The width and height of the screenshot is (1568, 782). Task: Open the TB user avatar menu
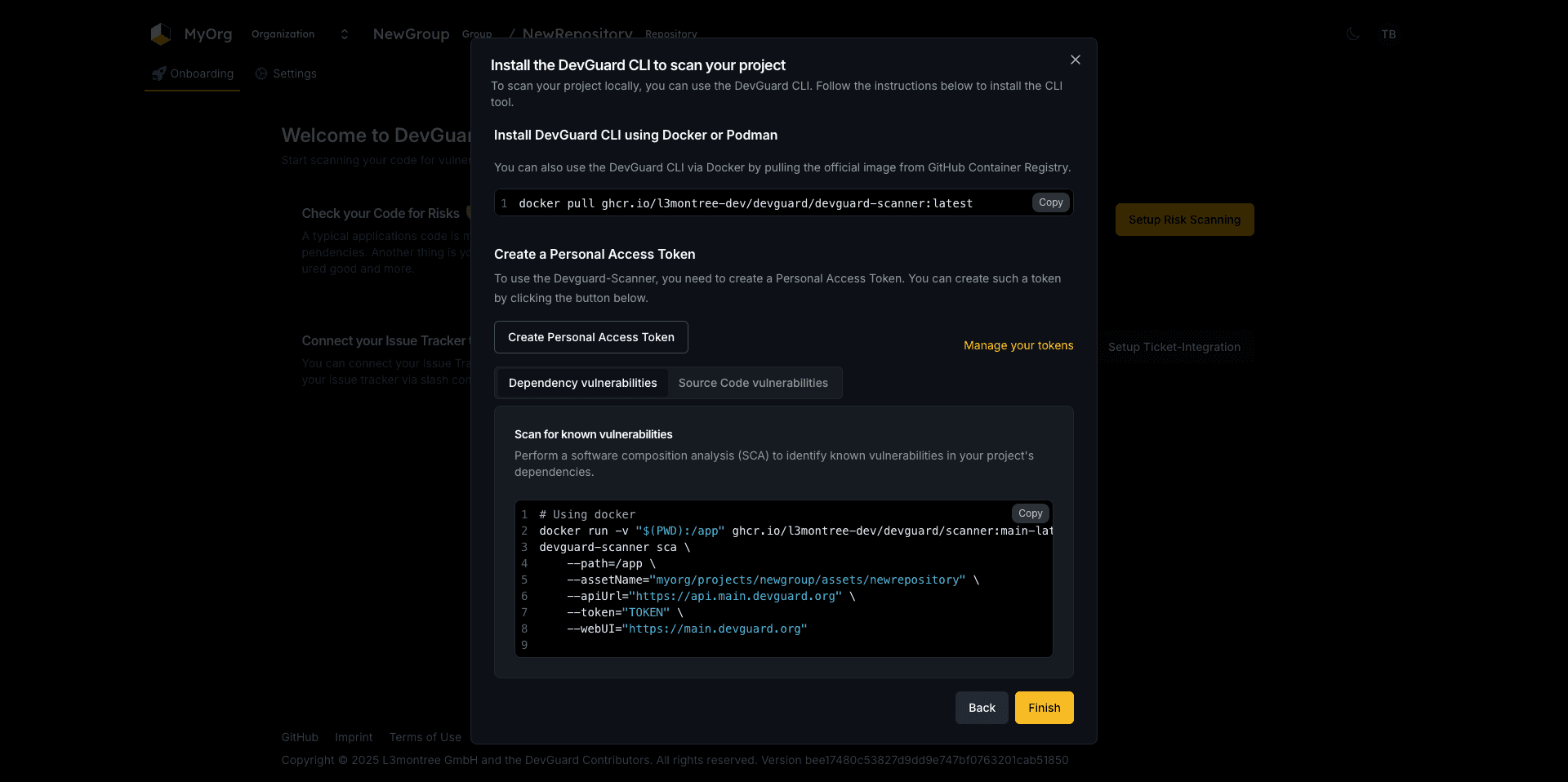1389,34
